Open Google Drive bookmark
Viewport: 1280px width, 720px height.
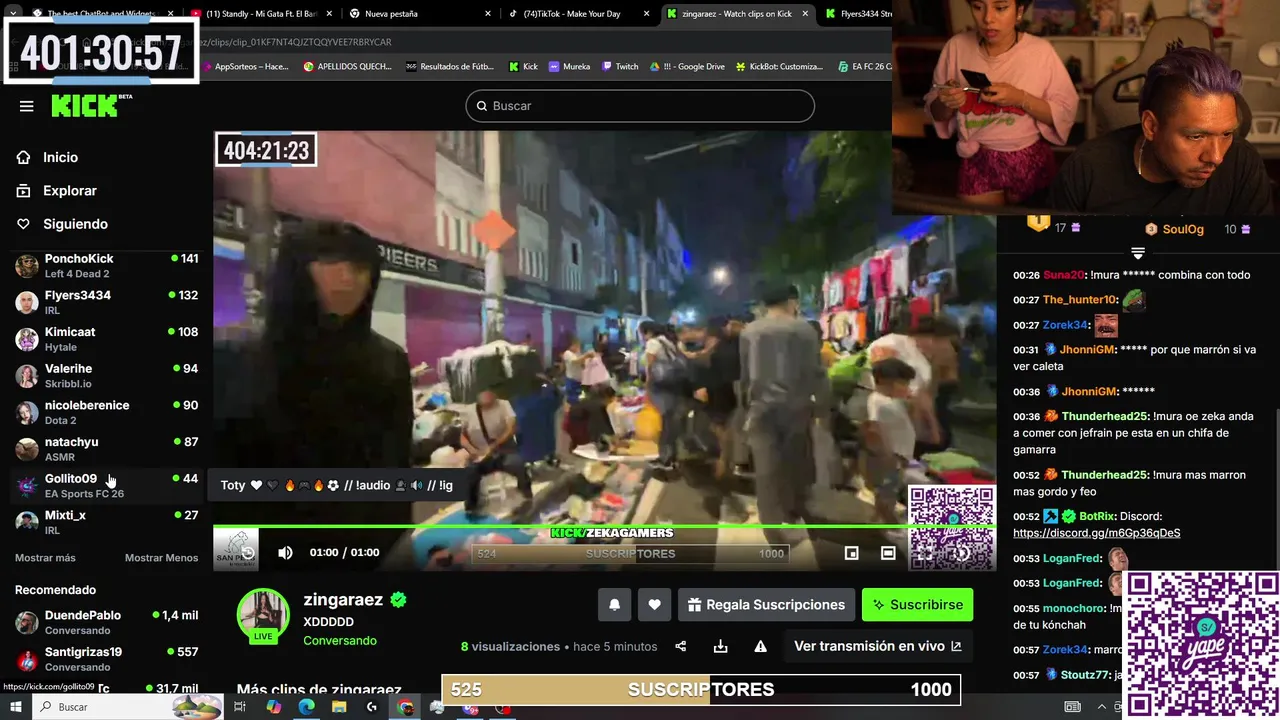click(687, 66)
